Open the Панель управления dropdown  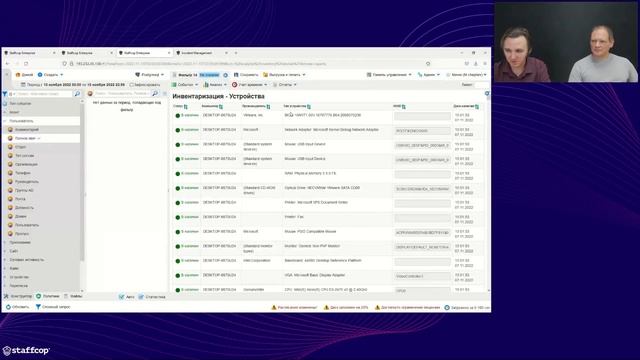389,75
